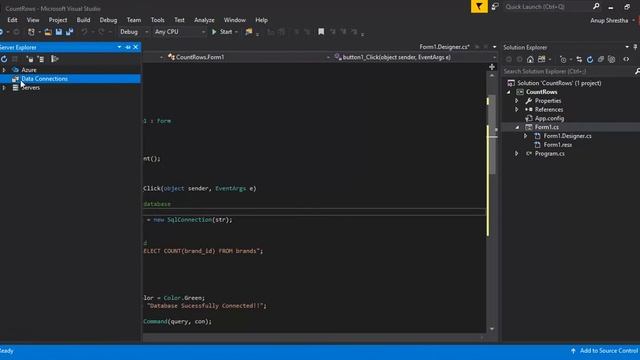640x360 pixels.
Task: Click the yellow notifications filter flag icon
Action: (x=479, y=7)
